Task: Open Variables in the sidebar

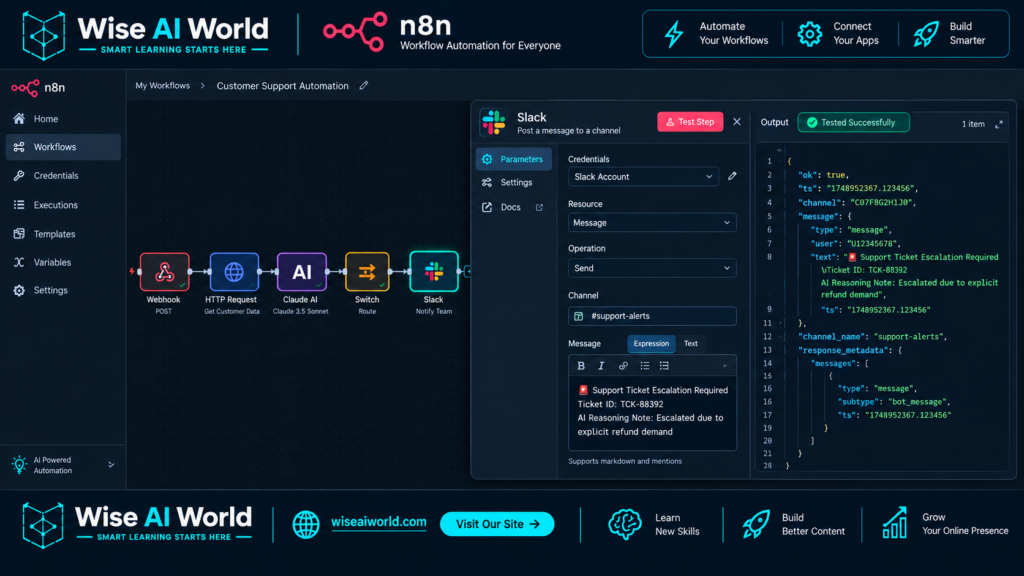Action: coord(63,263)
